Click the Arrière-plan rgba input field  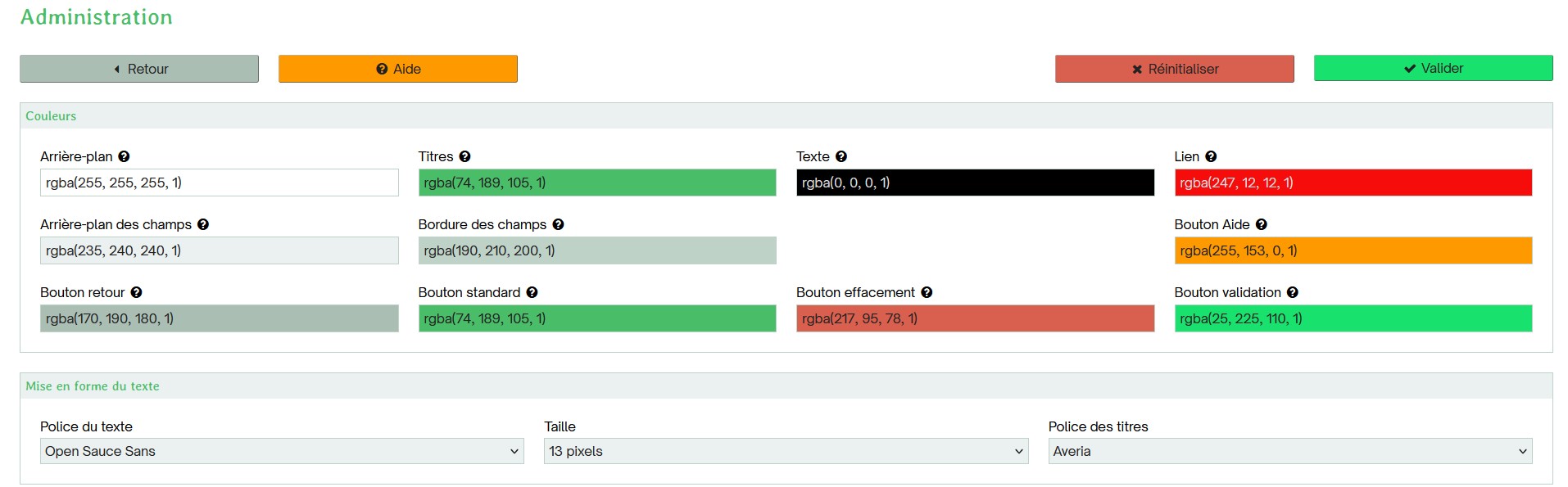(220, 183)
